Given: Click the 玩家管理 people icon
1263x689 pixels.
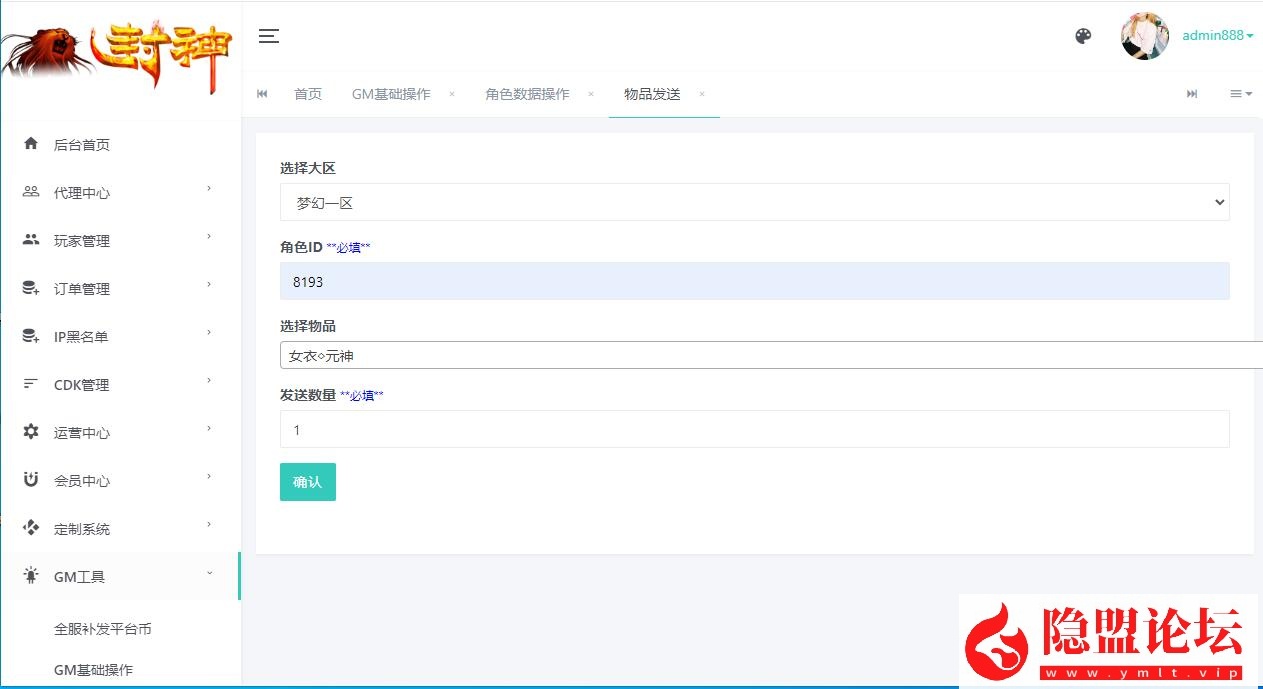Looking at the screenshot, I should [31, 240].
